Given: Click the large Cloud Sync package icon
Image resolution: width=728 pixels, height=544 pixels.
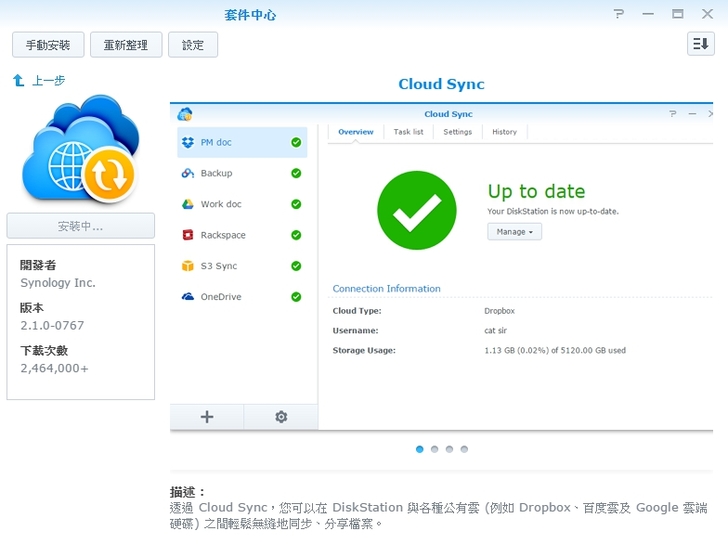Looking at the screenshot, I should pos(81,149).
